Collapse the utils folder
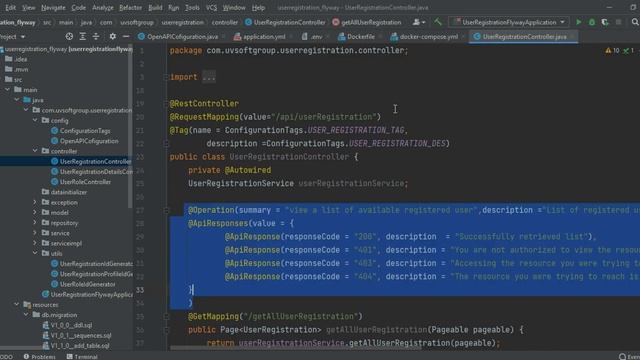The image size is (640, 360). [35, 253]
